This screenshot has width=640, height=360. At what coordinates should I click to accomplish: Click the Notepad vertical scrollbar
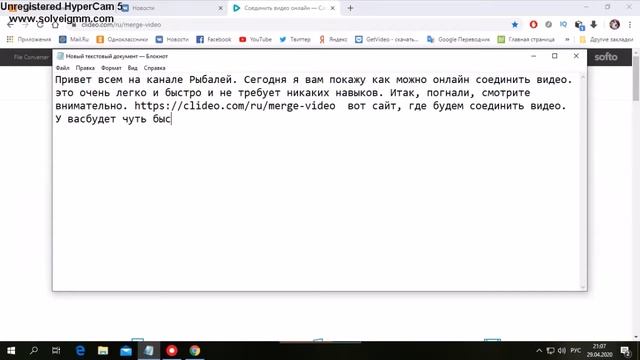(583, 182)
